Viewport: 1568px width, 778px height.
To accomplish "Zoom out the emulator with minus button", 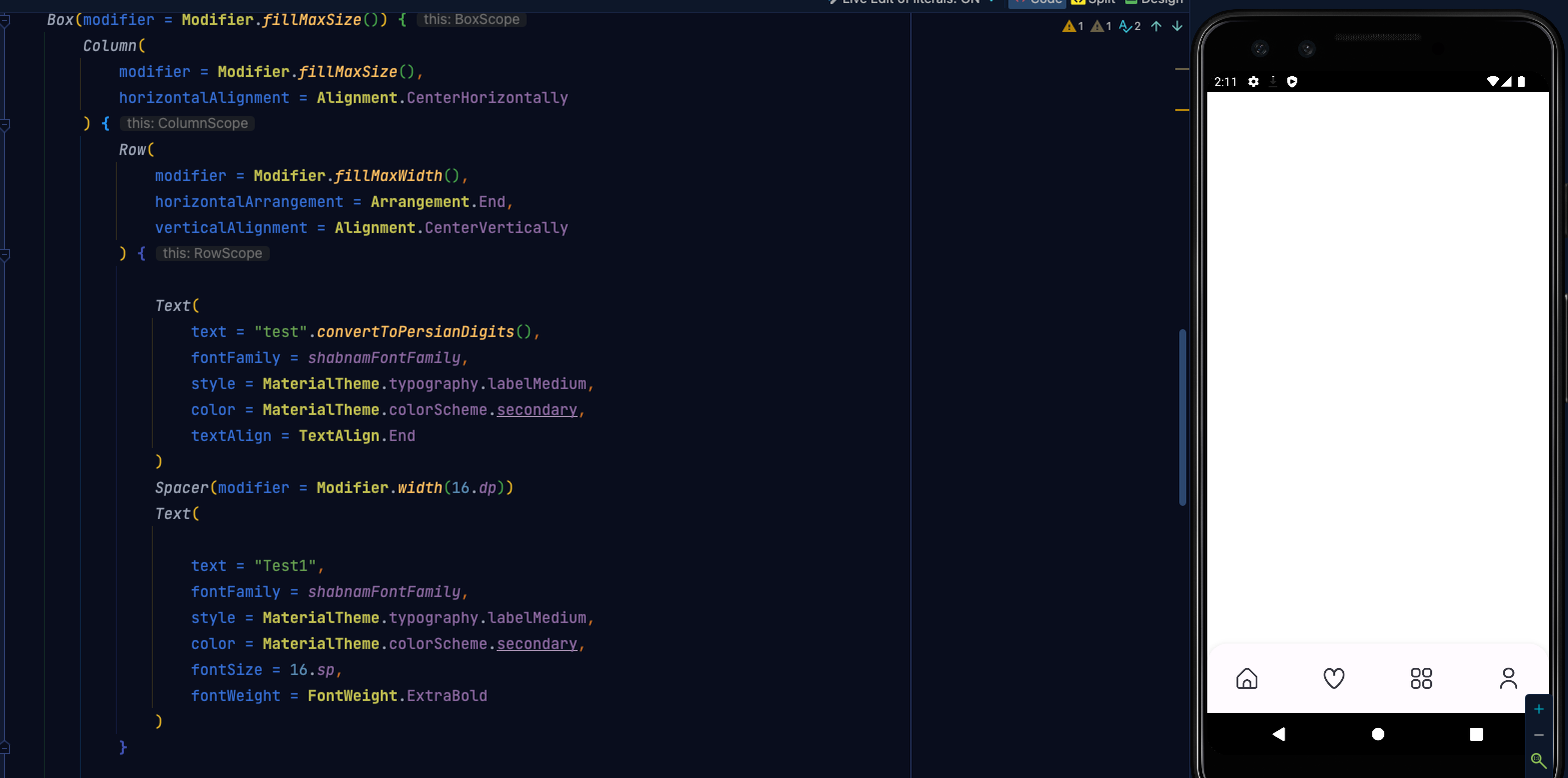I will coord(1539,735).
